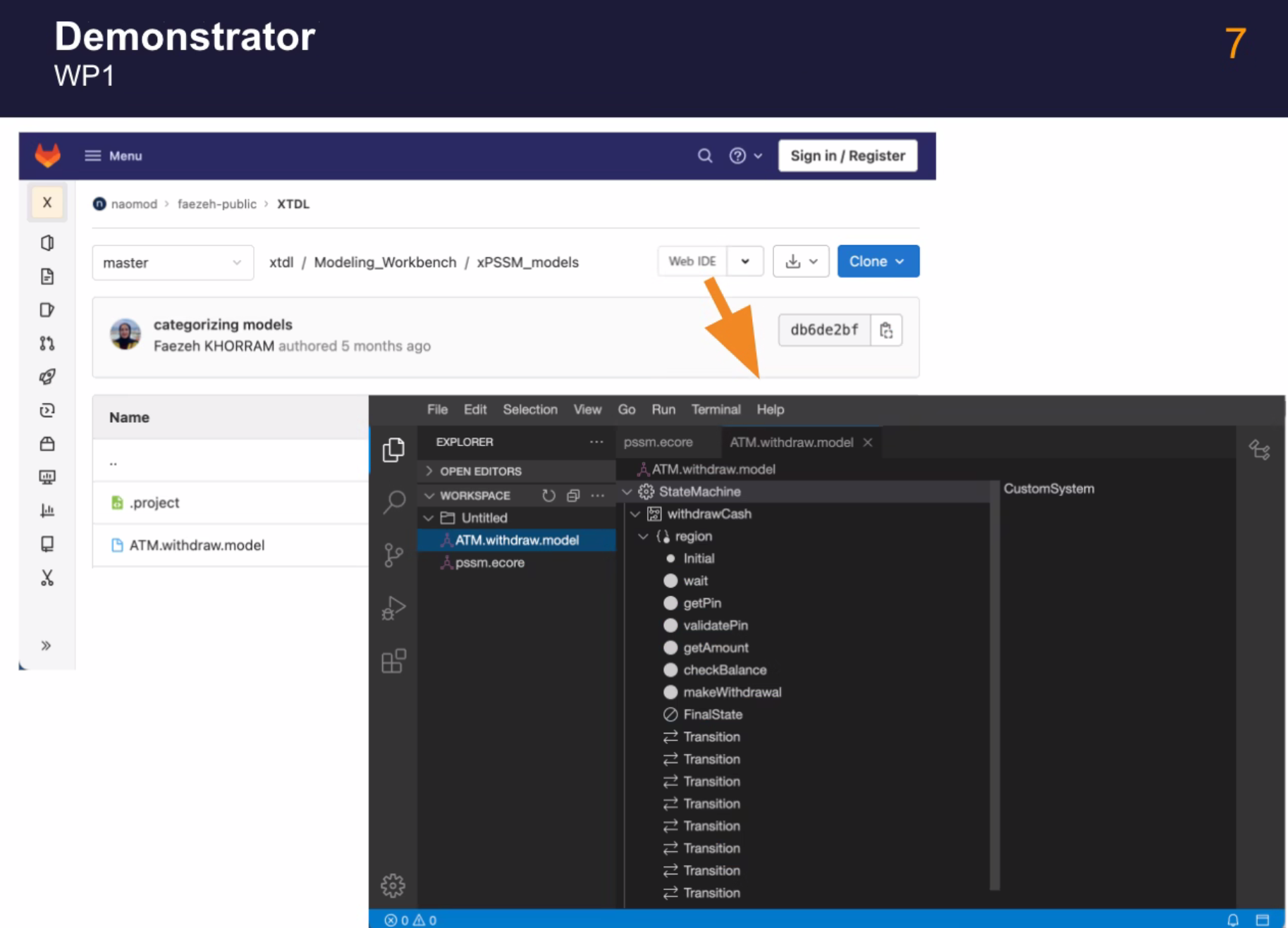Image resolution: width=1288 pixels, height=928 pixels.
Task: Follow the XTDL breadcrumb link
Action: [293, 204]
